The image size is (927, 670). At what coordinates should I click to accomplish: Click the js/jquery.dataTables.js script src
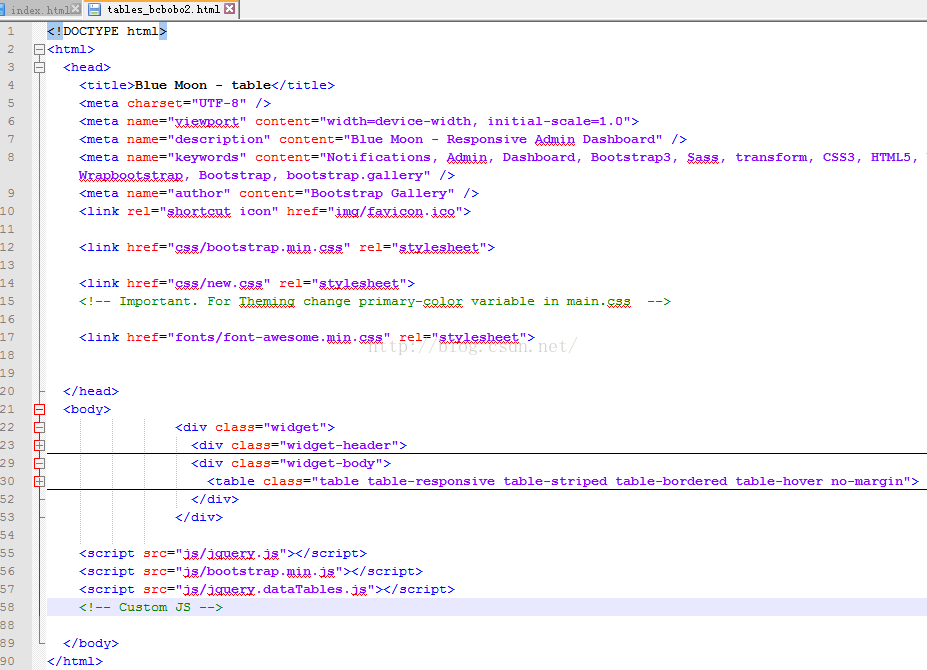point(275,590)
